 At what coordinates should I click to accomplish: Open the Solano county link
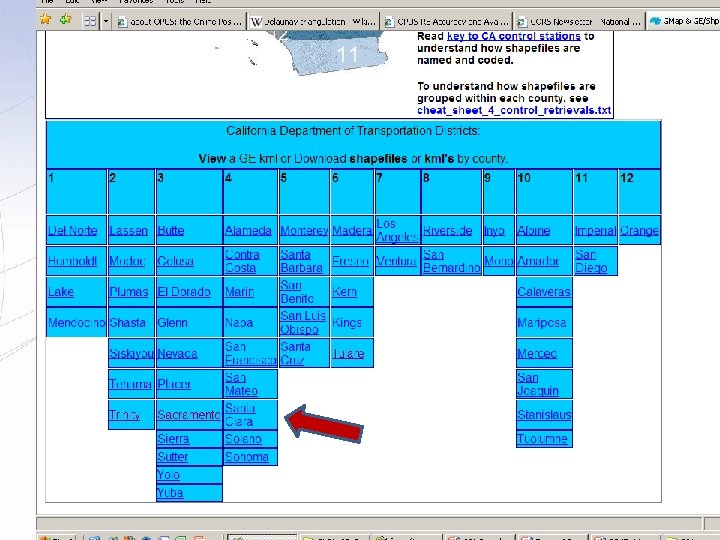[243, 439]
